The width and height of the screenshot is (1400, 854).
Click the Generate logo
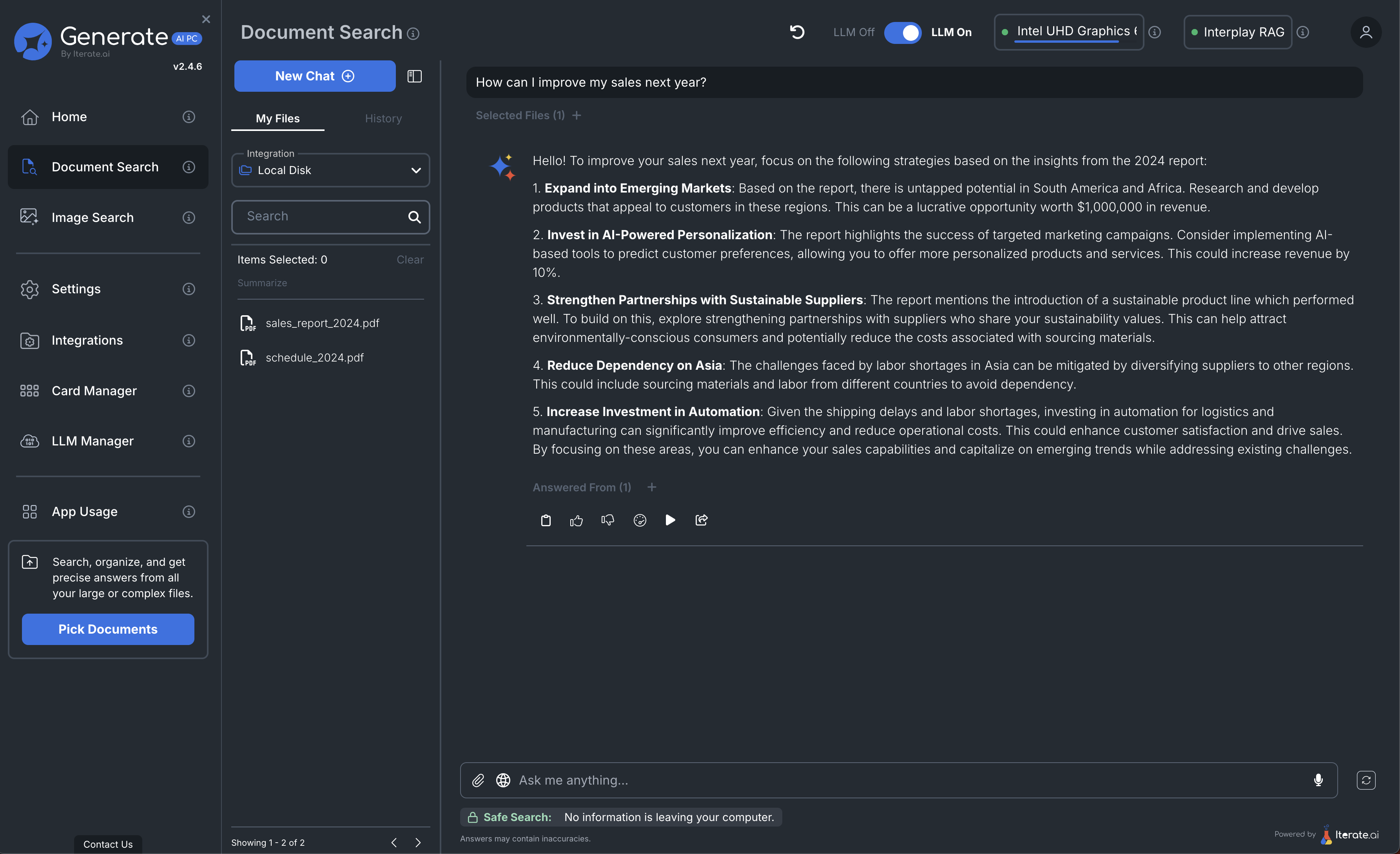pos(108,41)
